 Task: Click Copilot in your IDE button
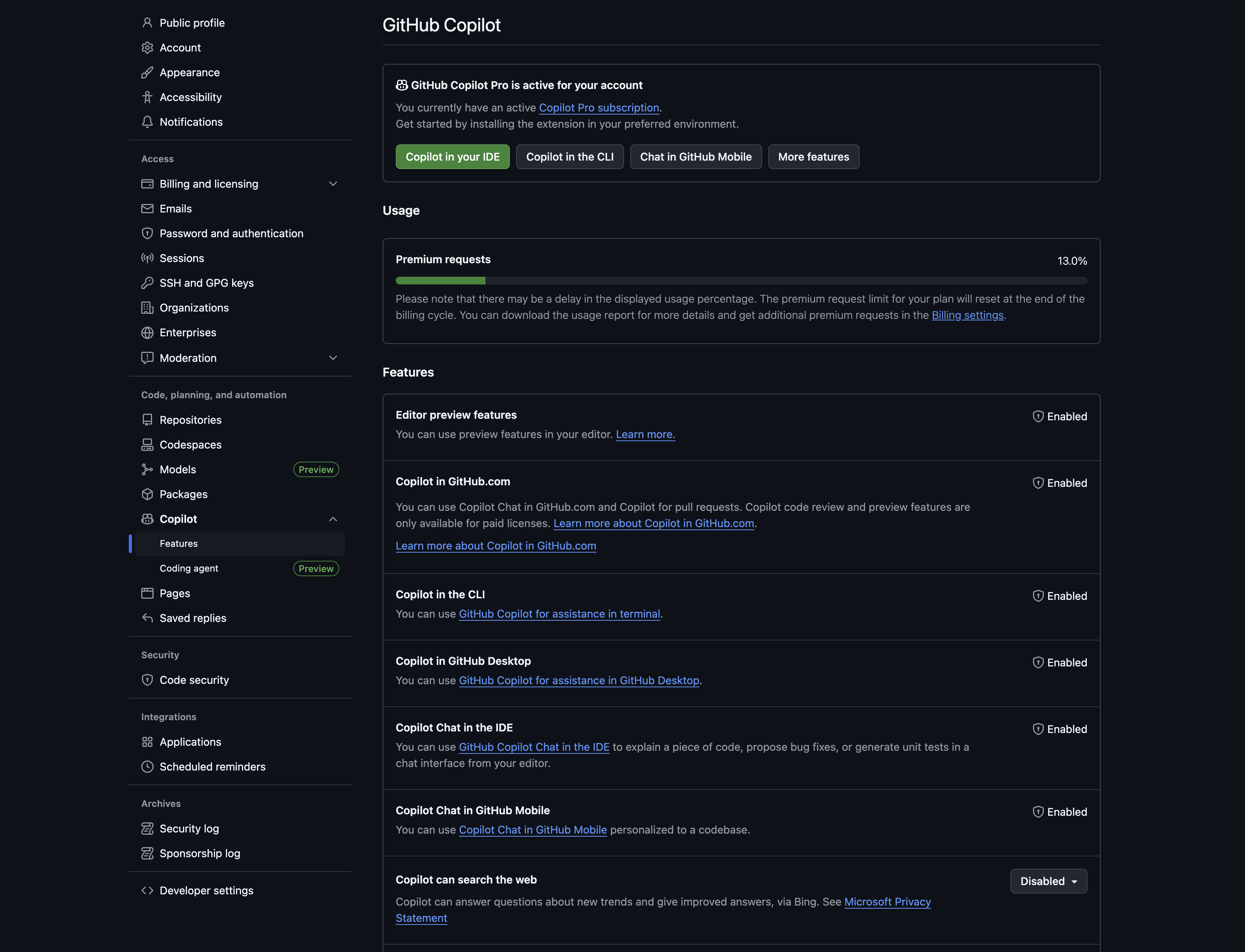453,157
